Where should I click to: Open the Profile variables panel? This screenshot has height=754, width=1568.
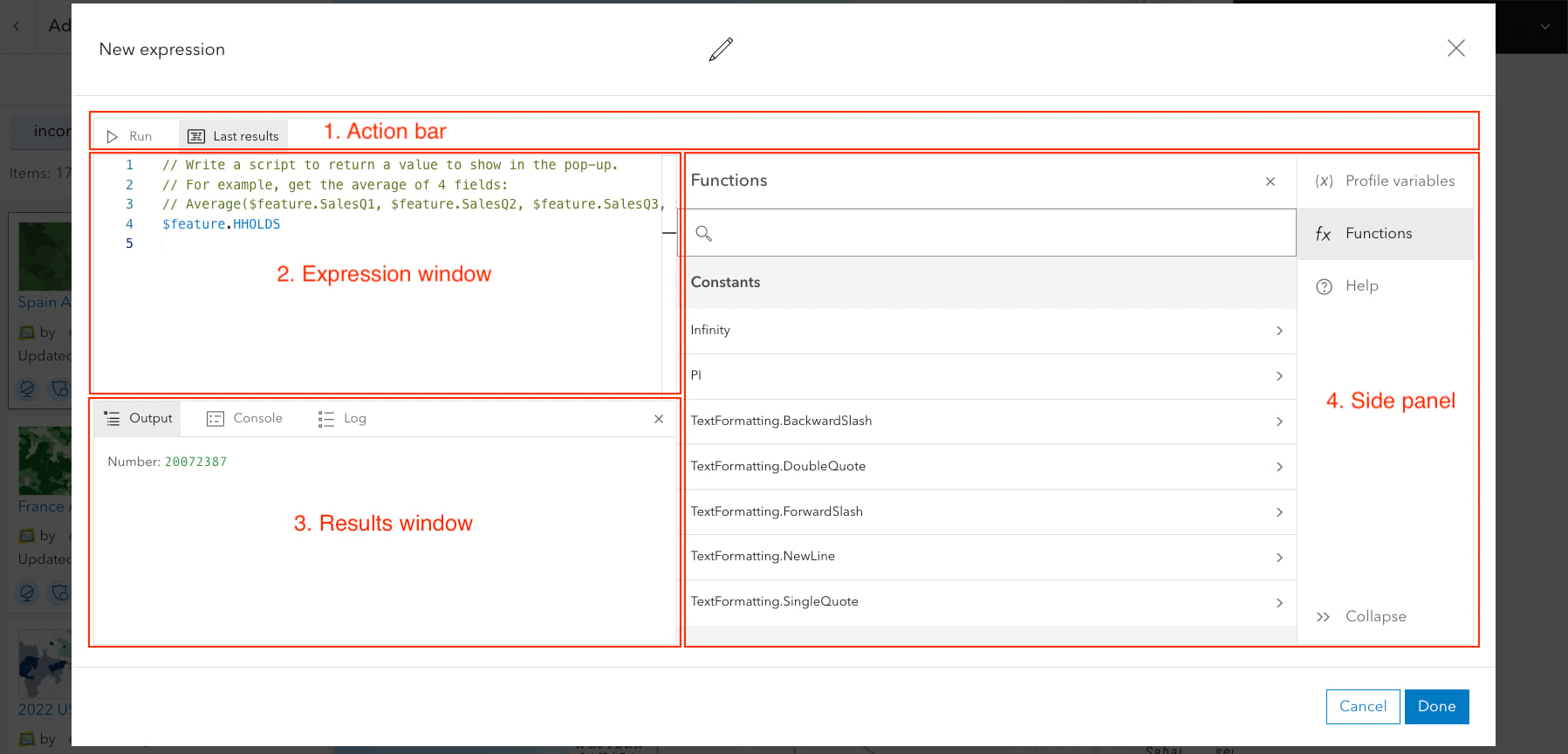(x=1385, y=182)
